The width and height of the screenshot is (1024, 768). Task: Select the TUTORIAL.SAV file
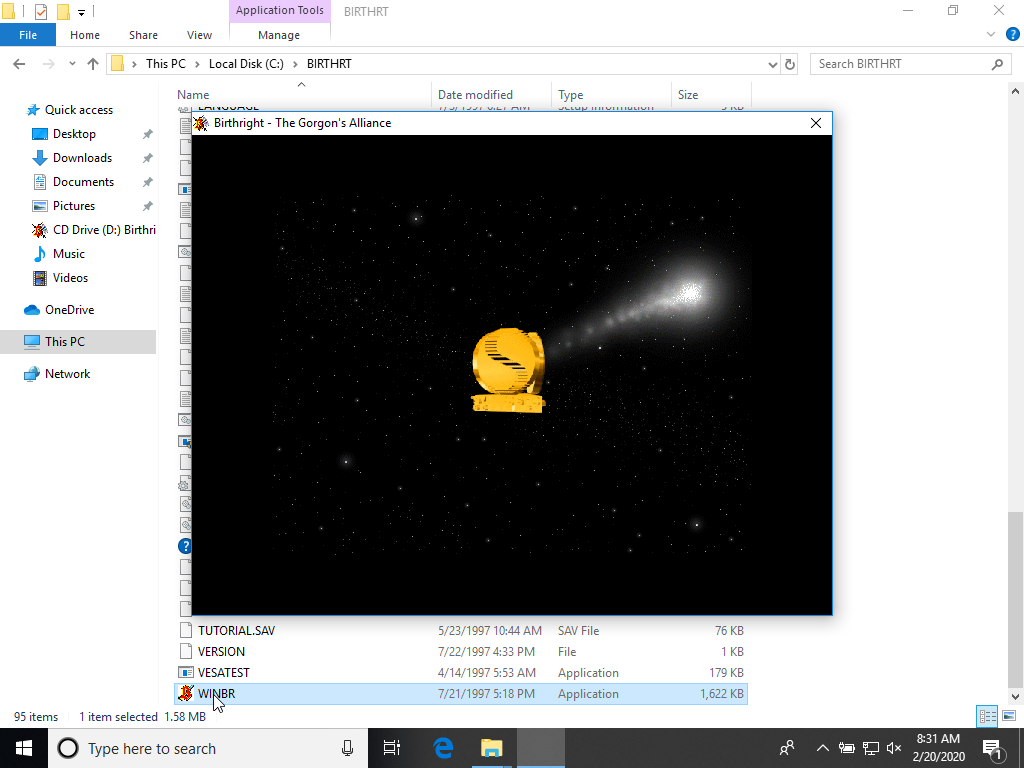tap(461, 631)
